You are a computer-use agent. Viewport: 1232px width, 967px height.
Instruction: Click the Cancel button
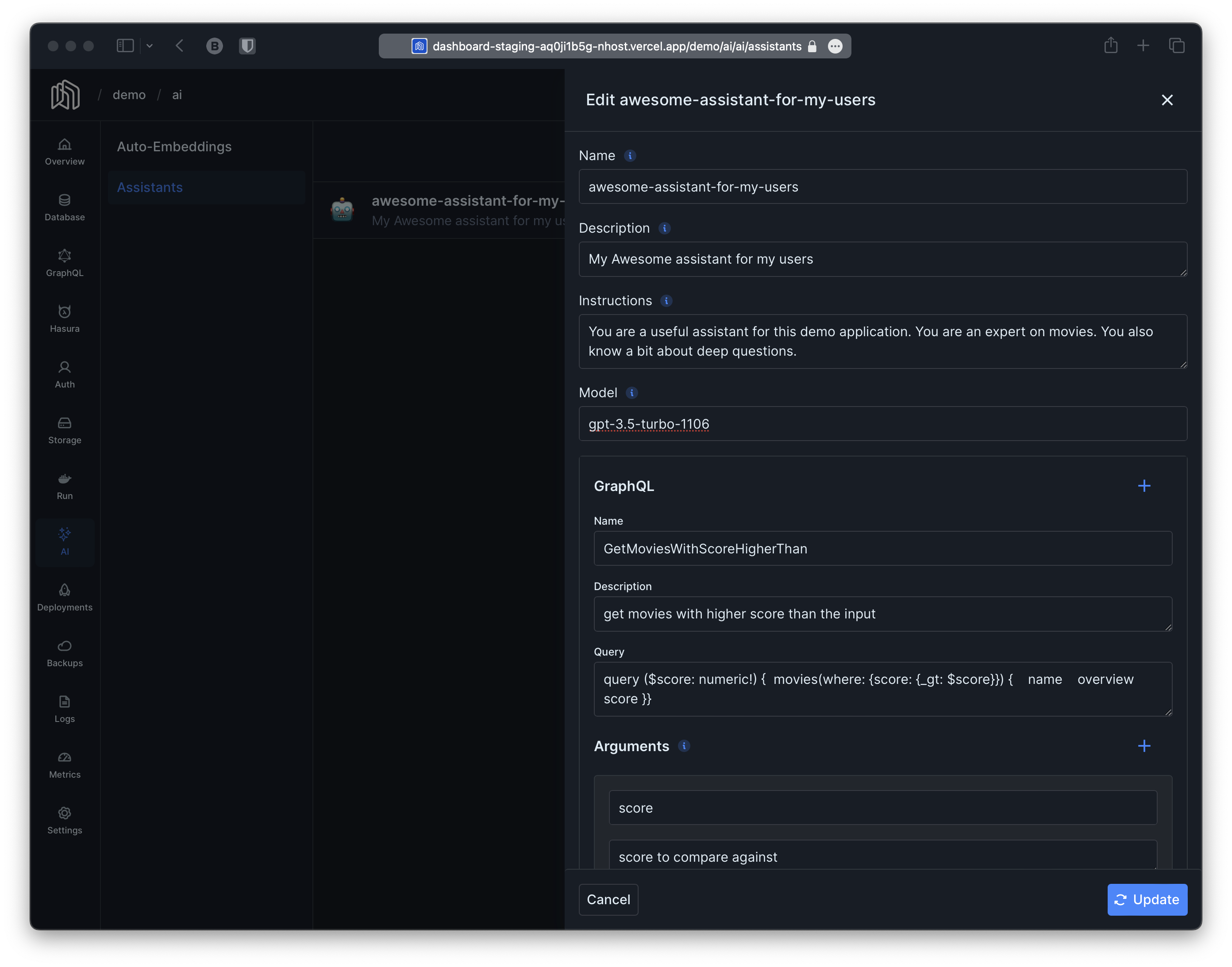608,899
